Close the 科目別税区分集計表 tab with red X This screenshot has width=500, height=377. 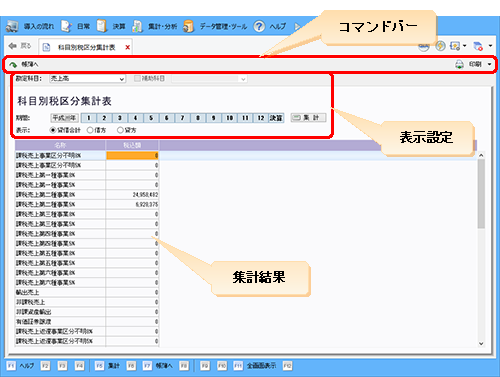tap(127, 47)
